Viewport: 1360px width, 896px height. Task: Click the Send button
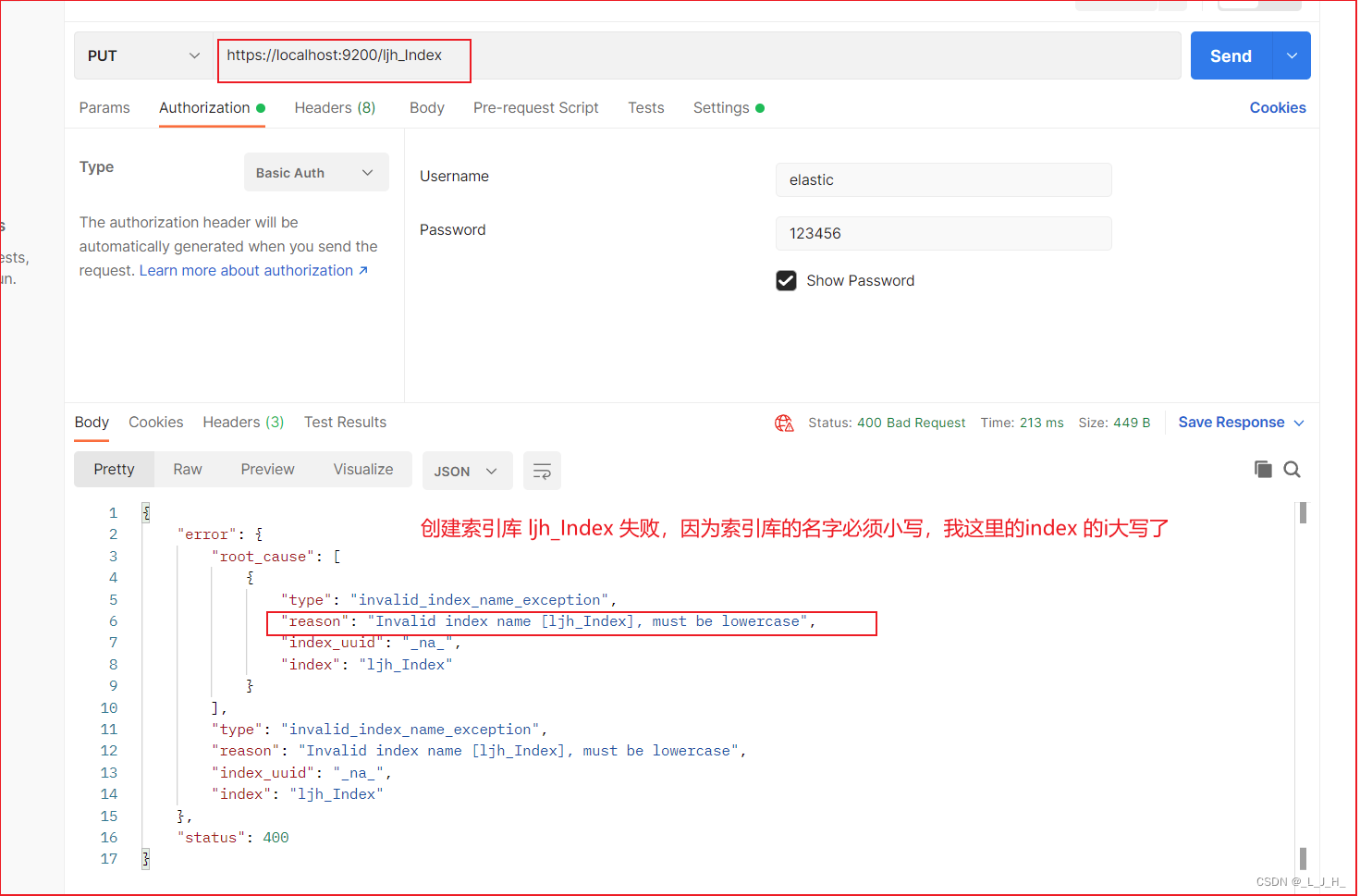click(1231, 55)
